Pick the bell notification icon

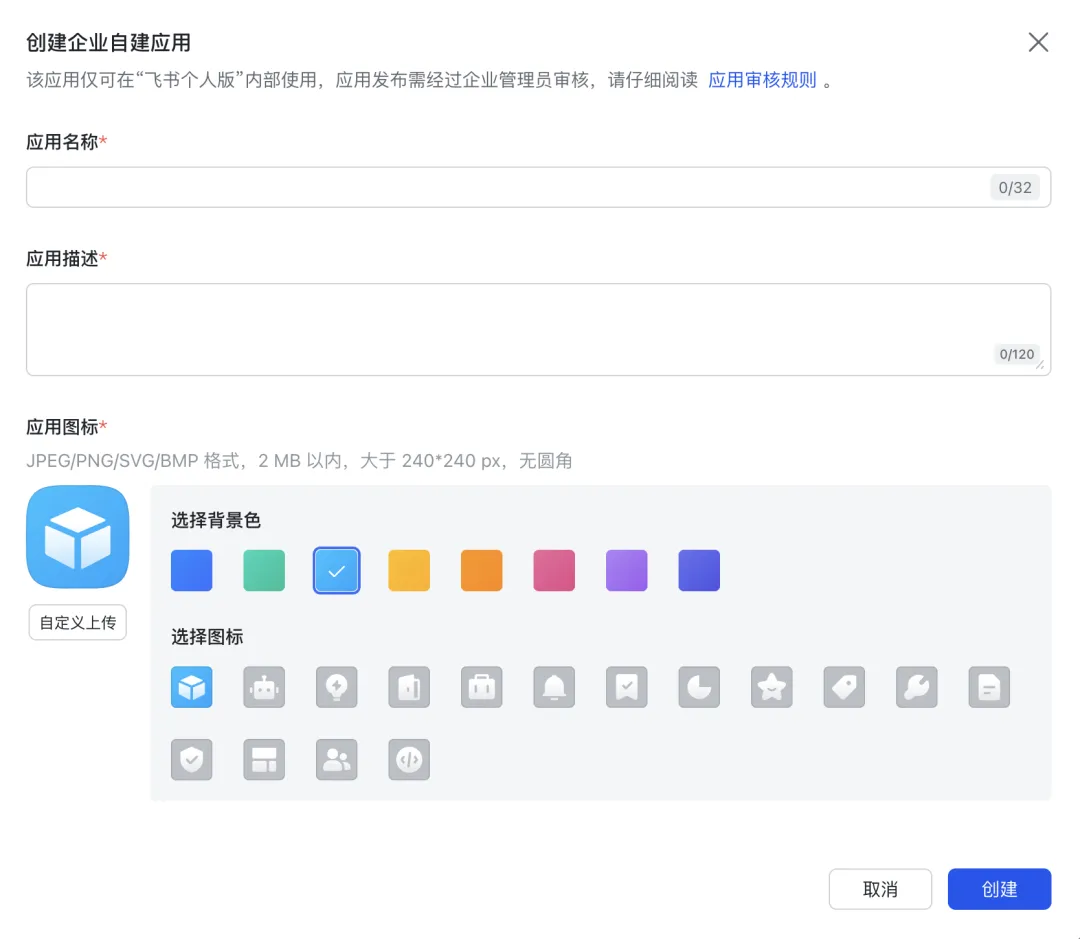(x=553, y=687)
